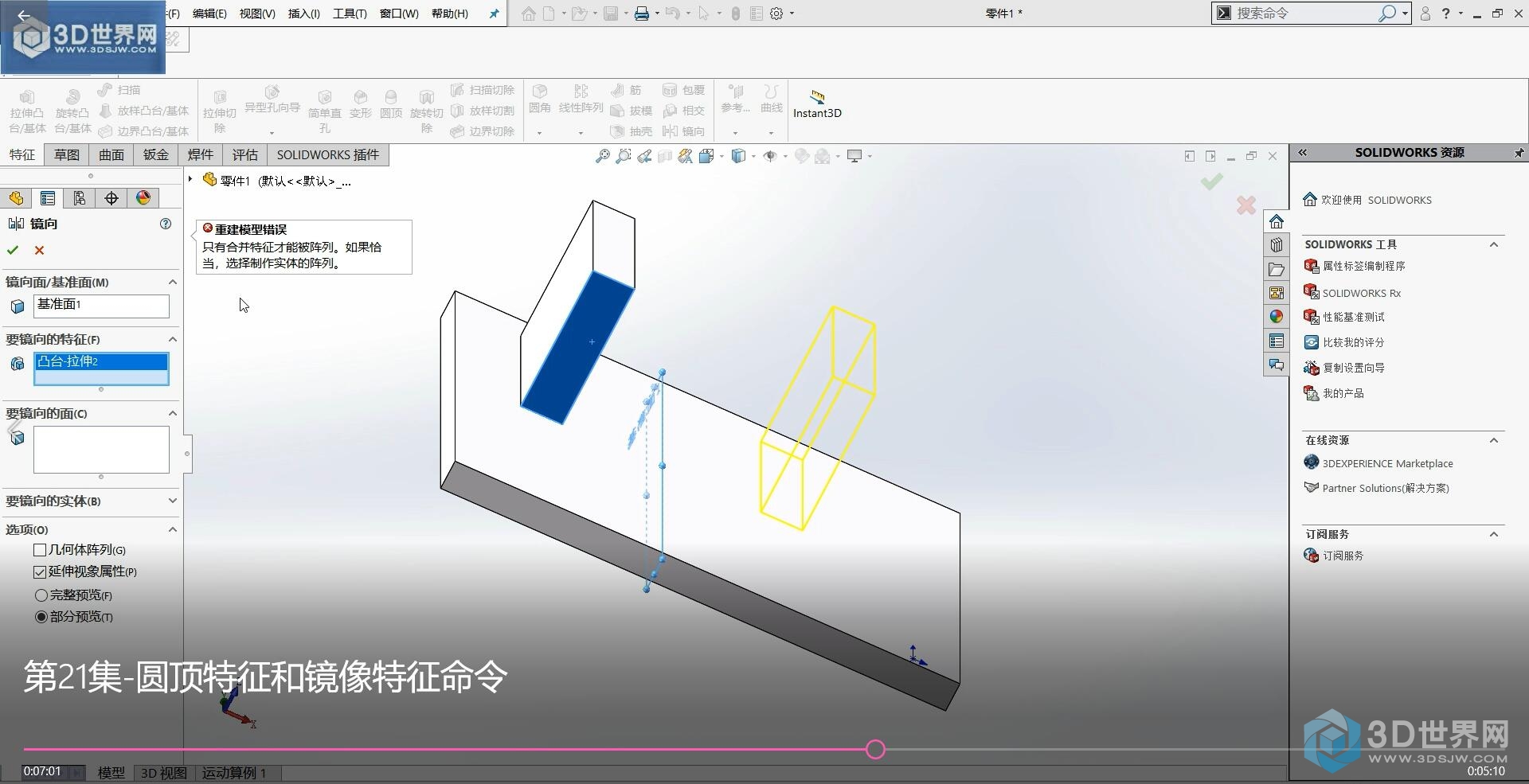Uncheck the 延伸视象属性 checkbox
This screenshot has height=784, width=1529.
pyautogui.click(x=40, y=572)
